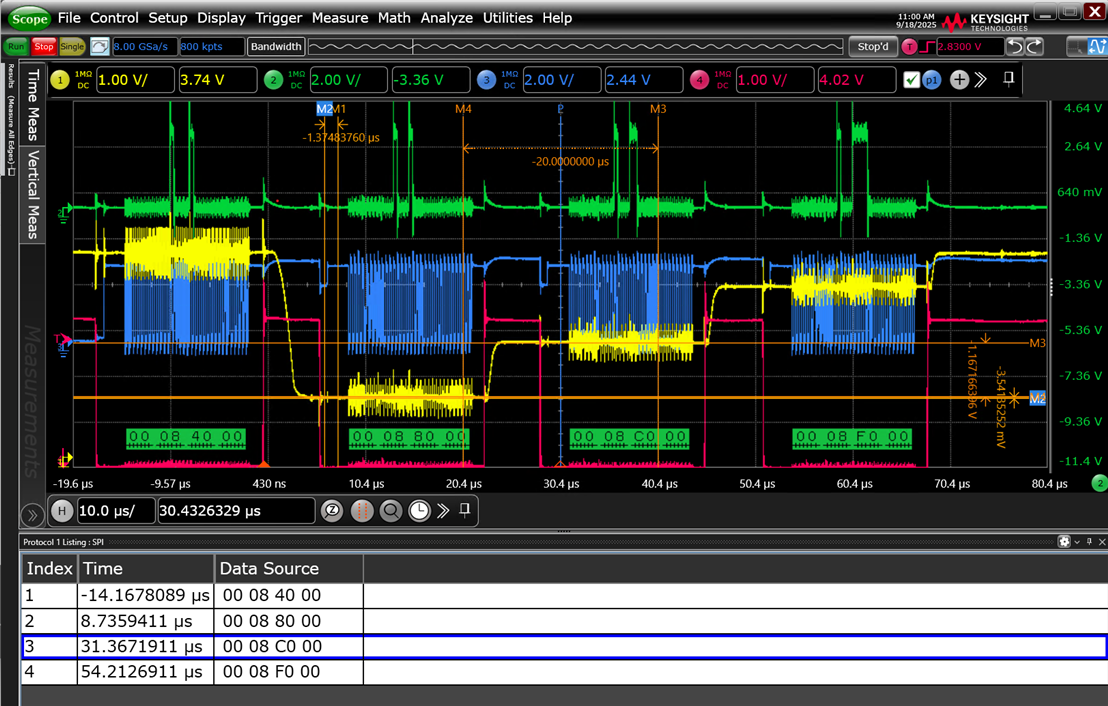Open the Setup menu

point(167,18)
